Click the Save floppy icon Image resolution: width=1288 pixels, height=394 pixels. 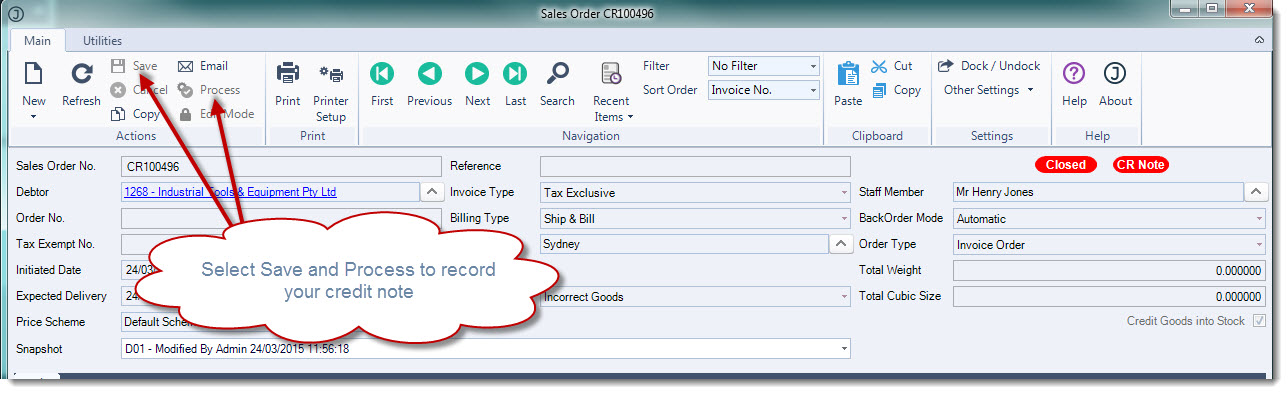(x=118, y=66)
